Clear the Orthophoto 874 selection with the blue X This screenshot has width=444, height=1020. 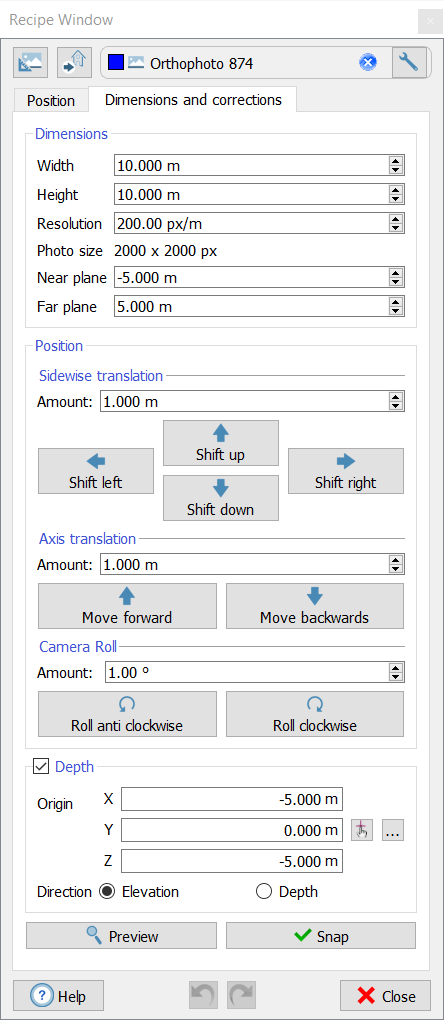[368, 63]
